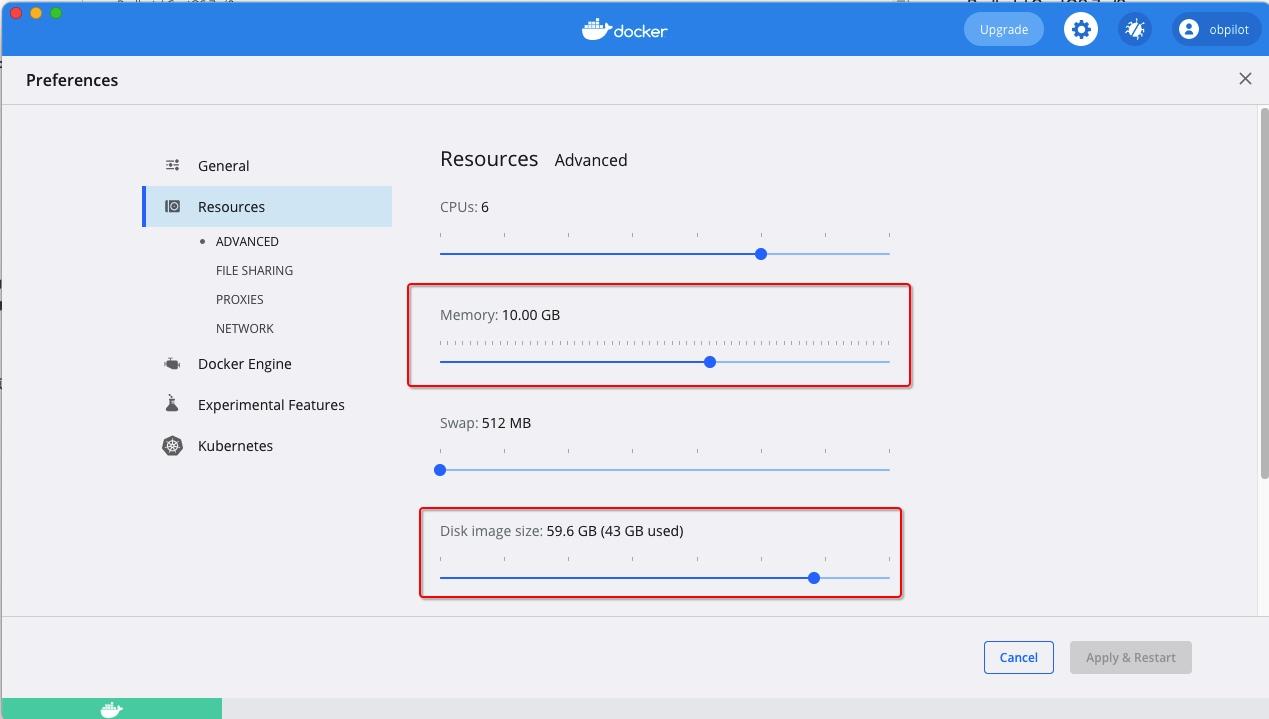Viewport: 1269px width, 719px height.
Task: Close the Preferences panel
Action: (x=1245, y=79)
